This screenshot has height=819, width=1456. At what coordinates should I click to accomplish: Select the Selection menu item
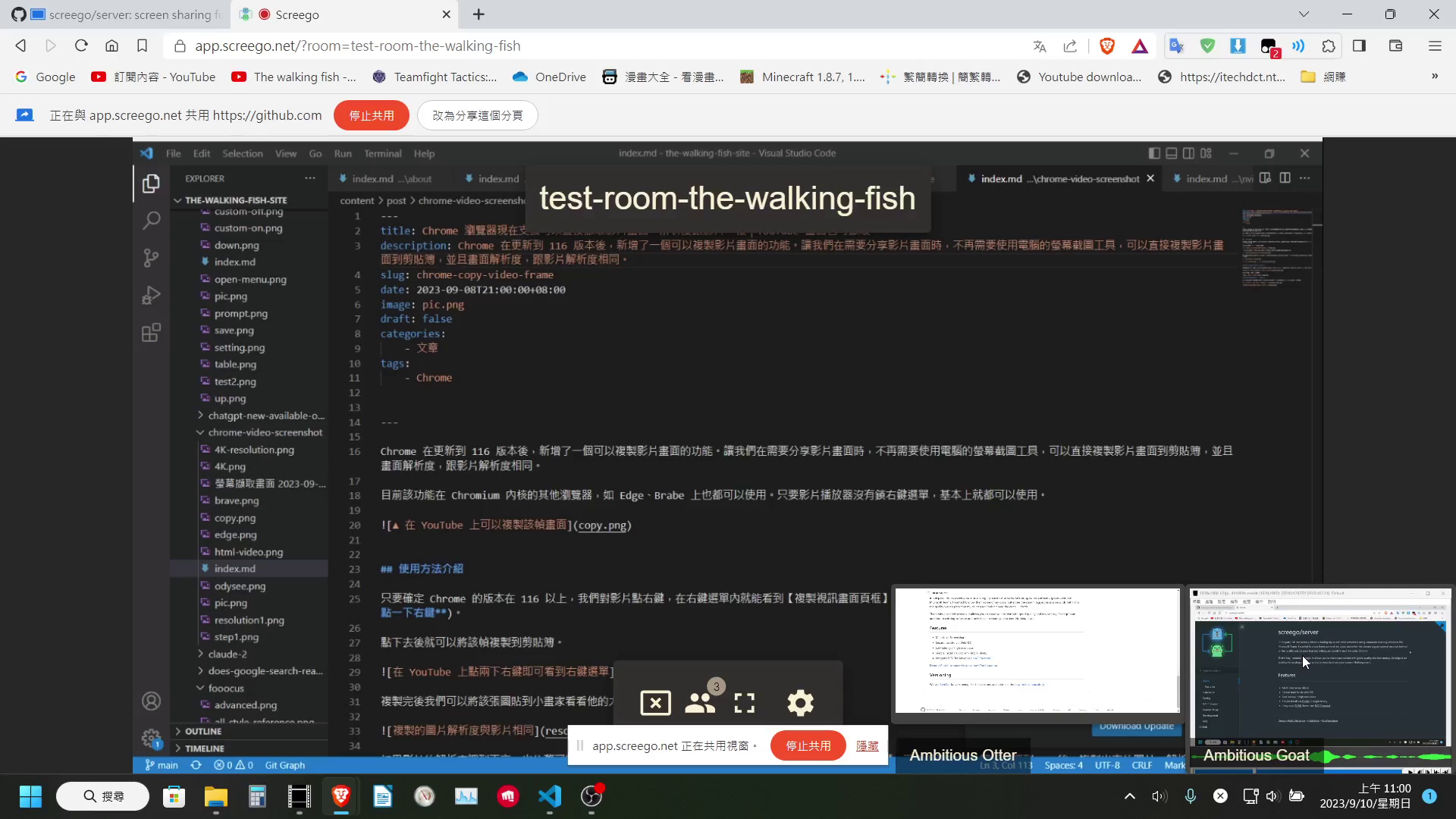click(243, 153)
